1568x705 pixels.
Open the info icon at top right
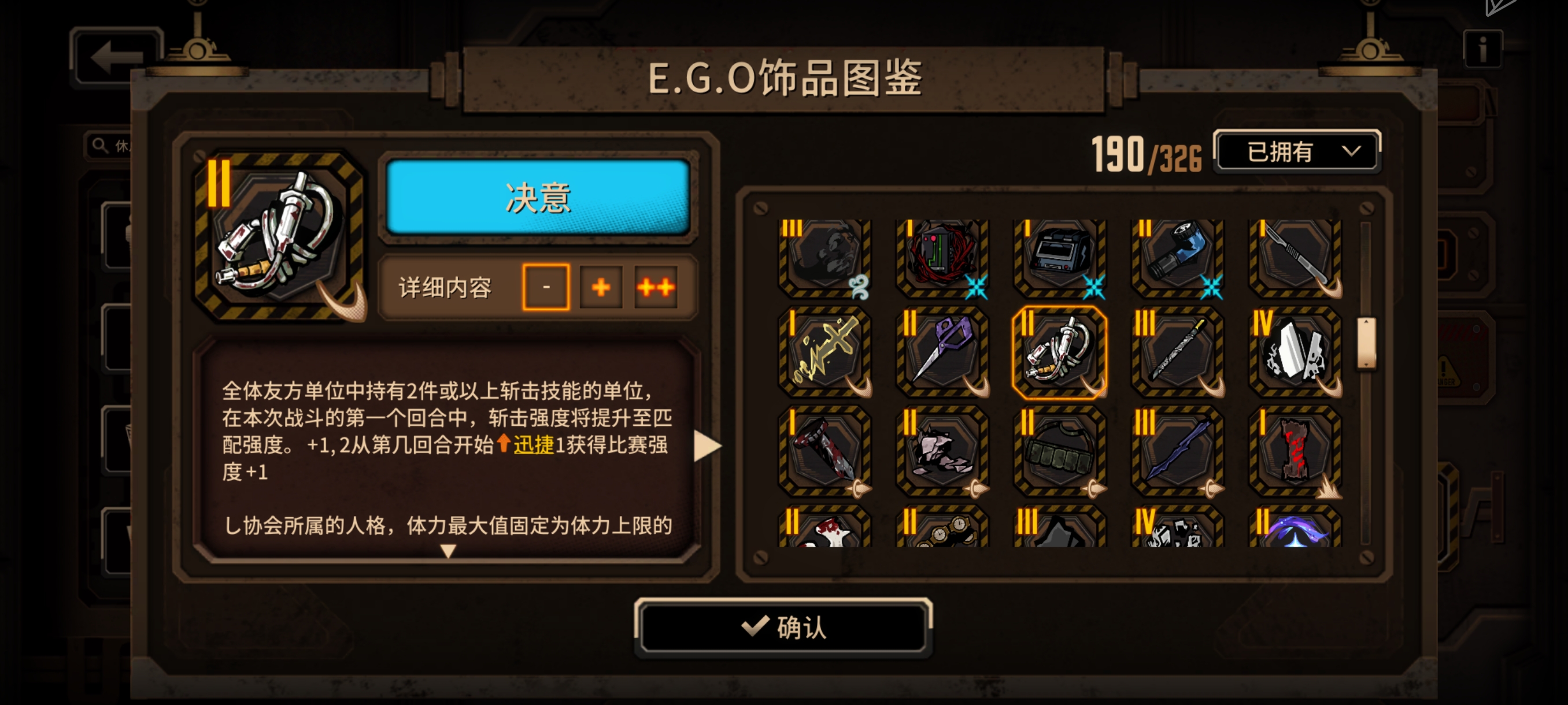1483,49
